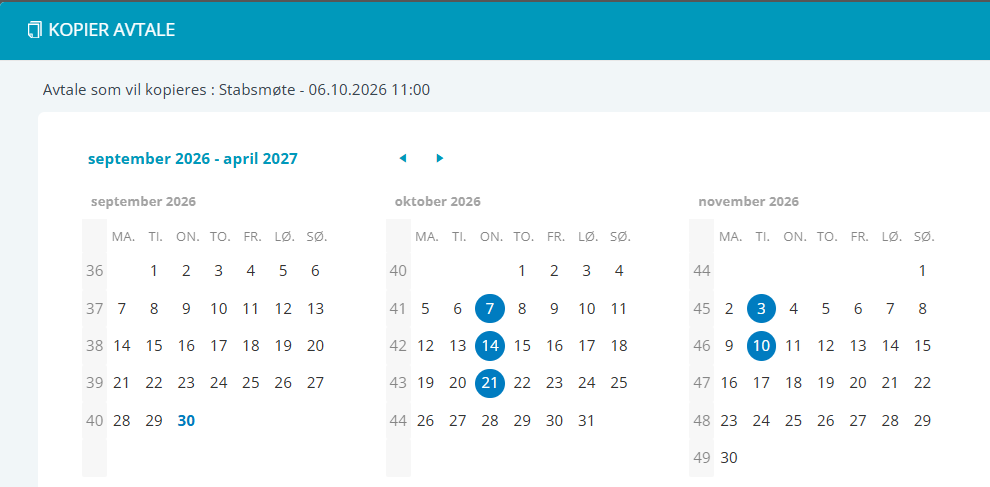Deselect 21 October 2026
The image size is (990, 487).
tap(490, 383)
